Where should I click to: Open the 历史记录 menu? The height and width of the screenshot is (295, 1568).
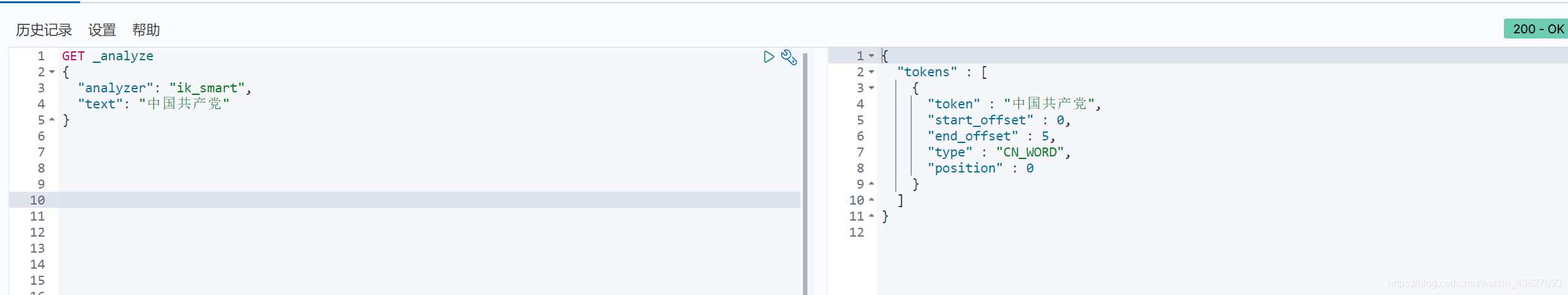click(x=44, y=29)
